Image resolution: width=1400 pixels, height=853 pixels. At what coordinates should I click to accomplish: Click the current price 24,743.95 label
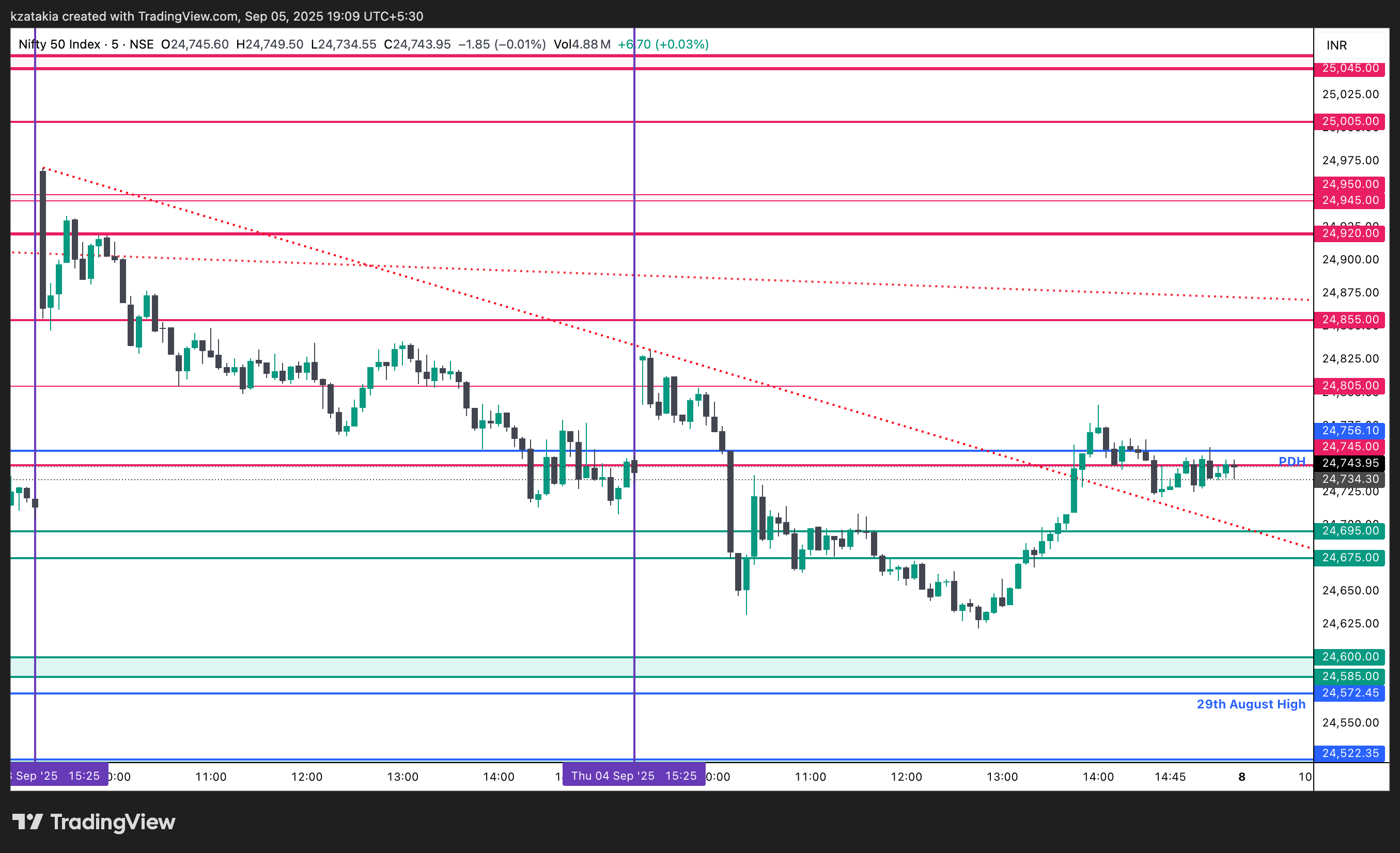tap(1349, 463)
